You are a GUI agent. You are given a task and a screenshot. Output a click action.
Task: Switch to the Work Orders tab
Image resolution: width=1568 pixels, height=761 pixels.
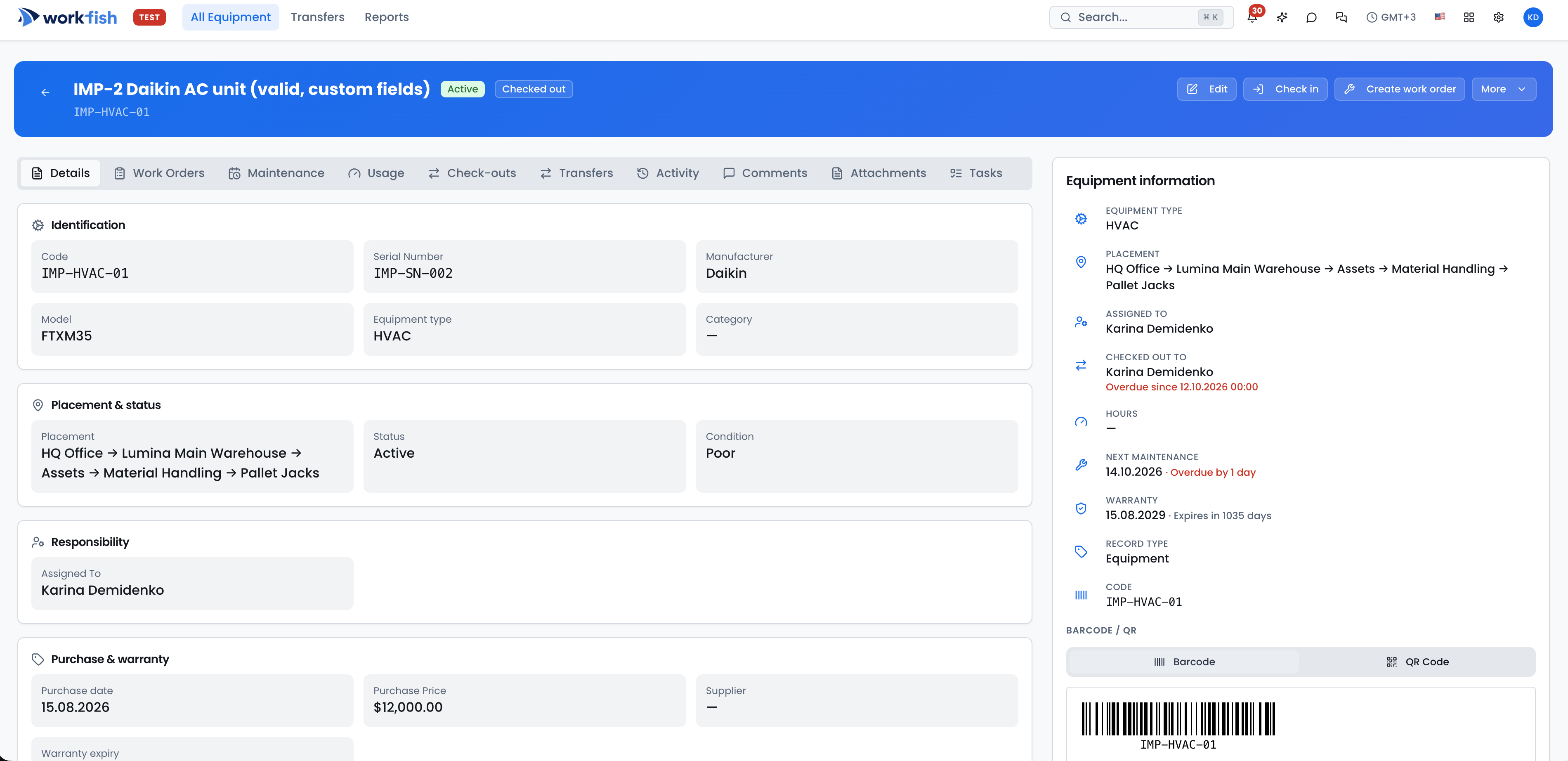click(159, 173)
